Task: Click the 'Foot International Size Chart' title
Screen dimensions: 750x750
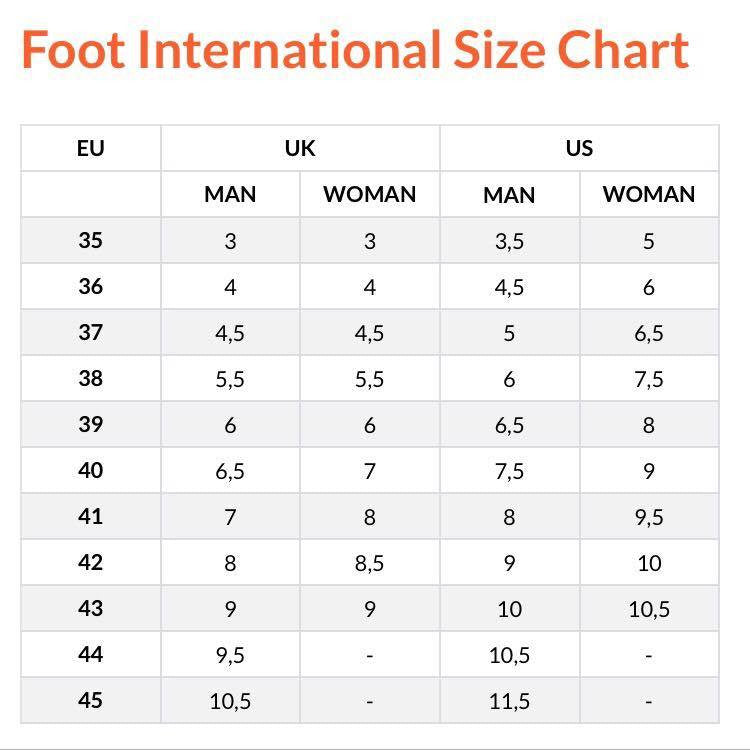Action: point(355,50)
